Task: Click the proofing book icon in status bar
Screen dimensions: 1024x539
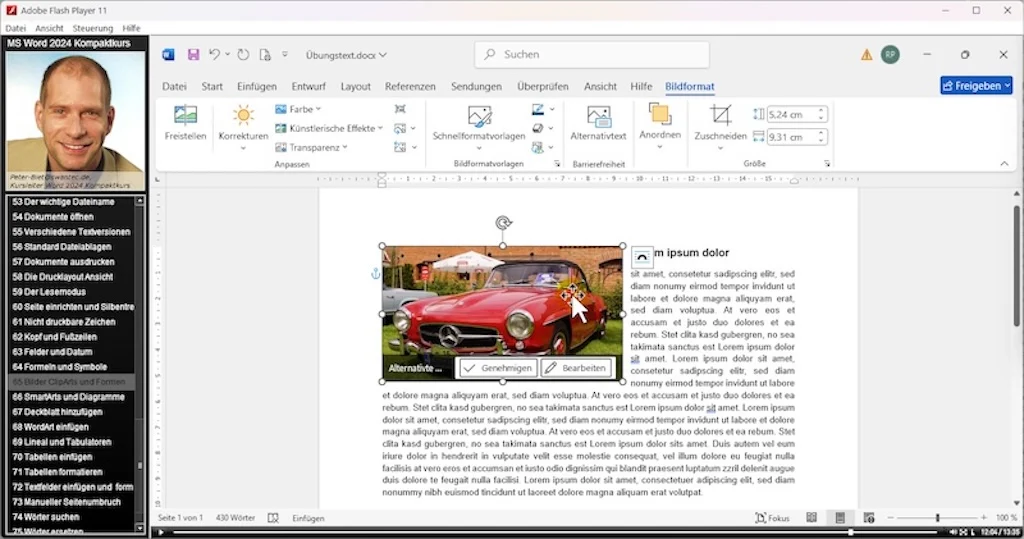Action: point(273,518)
